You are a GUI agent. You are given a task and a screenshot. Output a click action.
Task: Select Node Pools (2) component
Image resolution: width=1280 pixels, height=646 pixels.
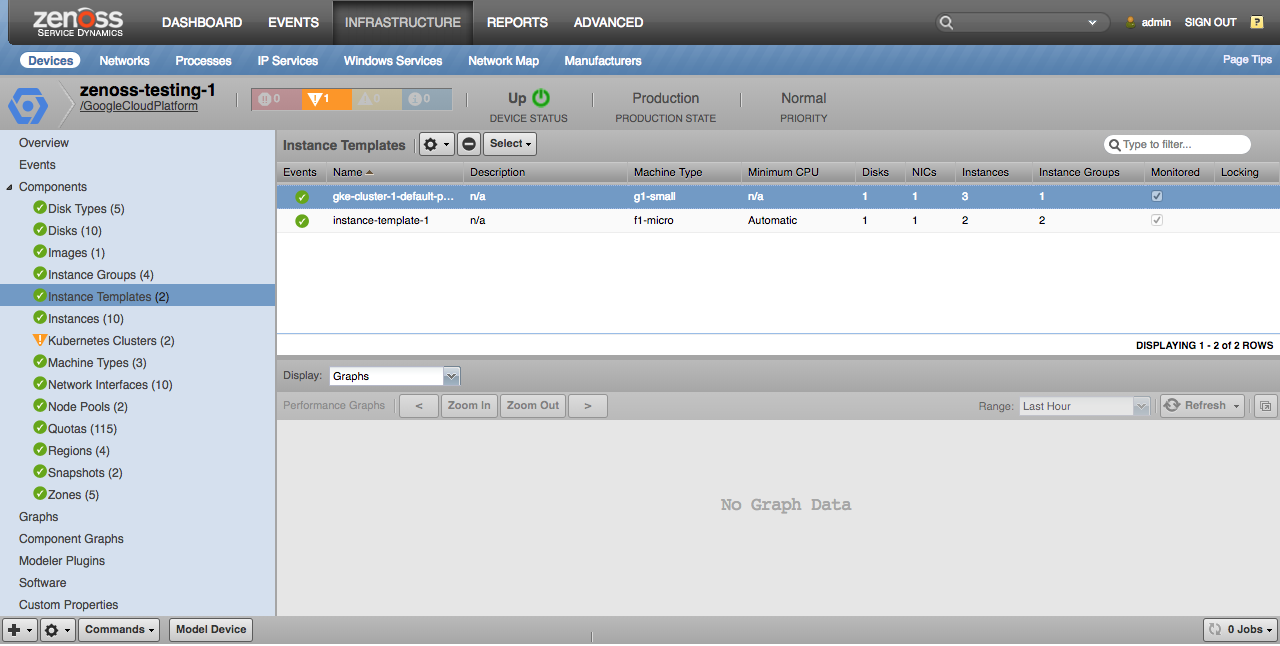point(88,407)
